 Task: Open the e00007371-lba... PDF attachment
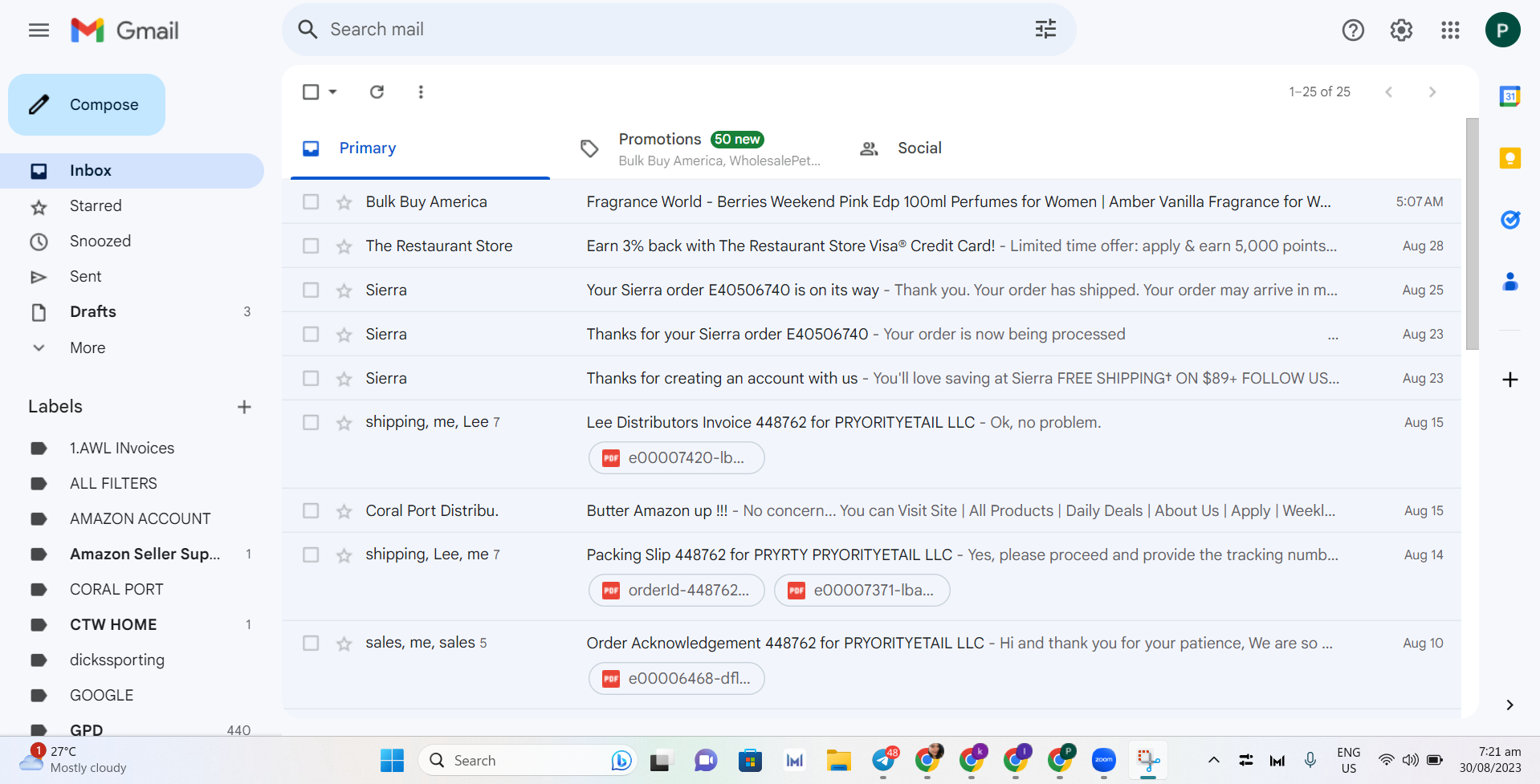point(862,591)
